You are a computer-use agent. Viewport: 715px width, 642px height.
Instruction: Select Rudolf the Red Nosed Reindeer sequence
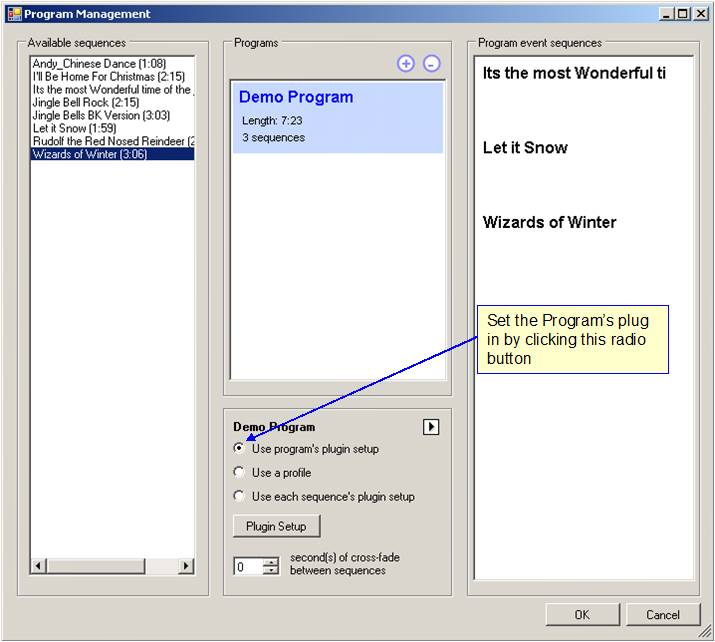(112, 141)
